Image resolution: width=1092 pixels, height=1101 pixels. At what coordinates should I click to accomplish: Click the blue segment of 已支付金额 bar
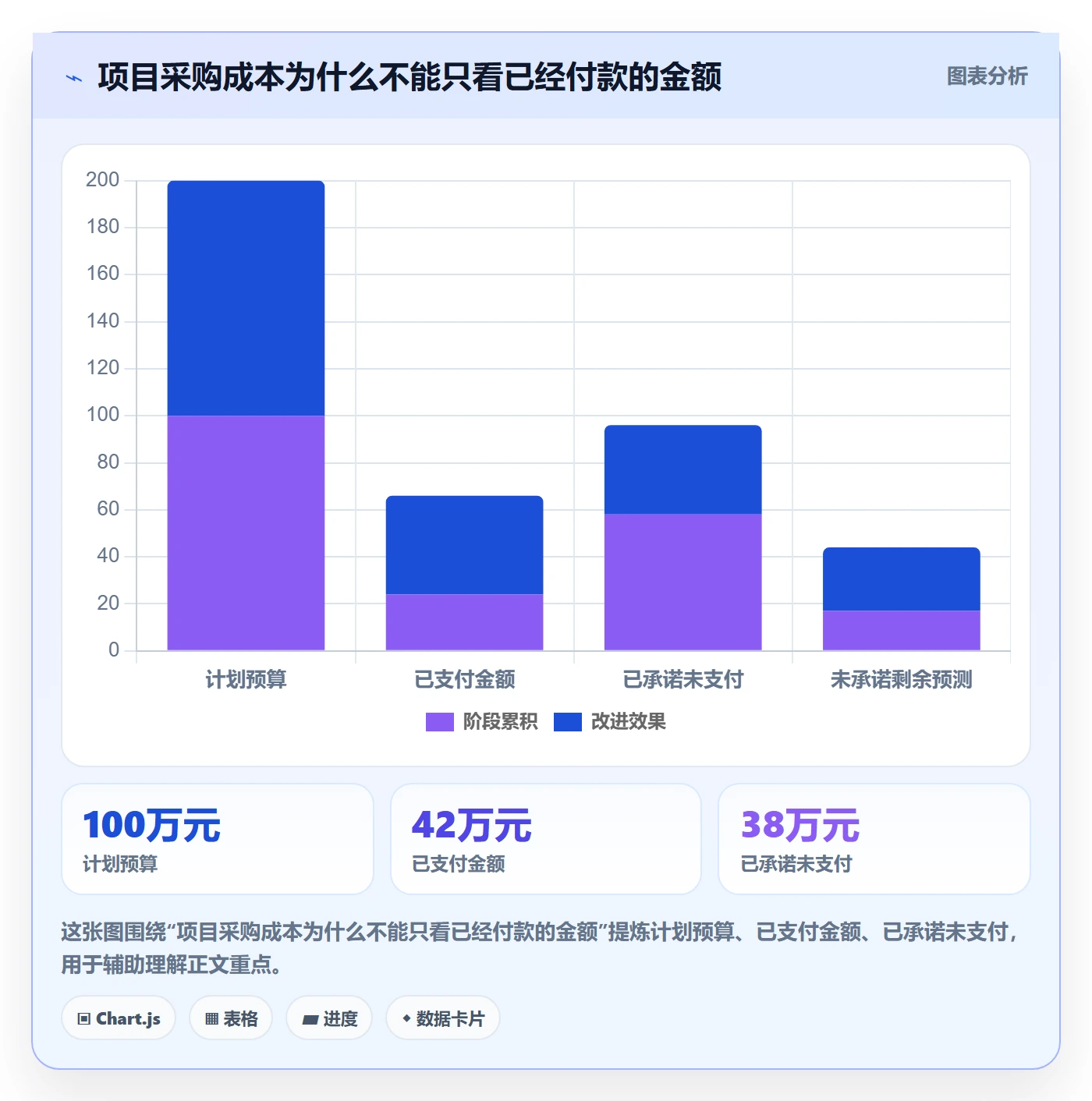(x=464, y=545)
